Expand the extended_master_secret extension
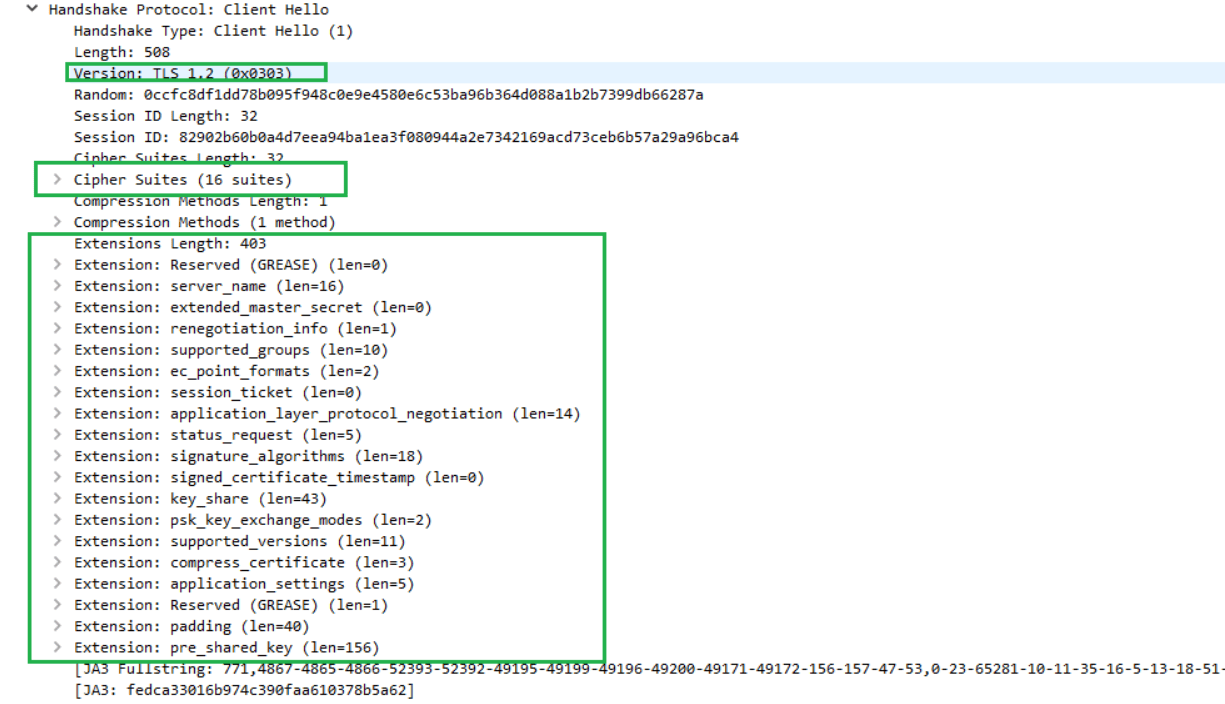The width and height of the screenshot is (1225, 704). point(57,307)
